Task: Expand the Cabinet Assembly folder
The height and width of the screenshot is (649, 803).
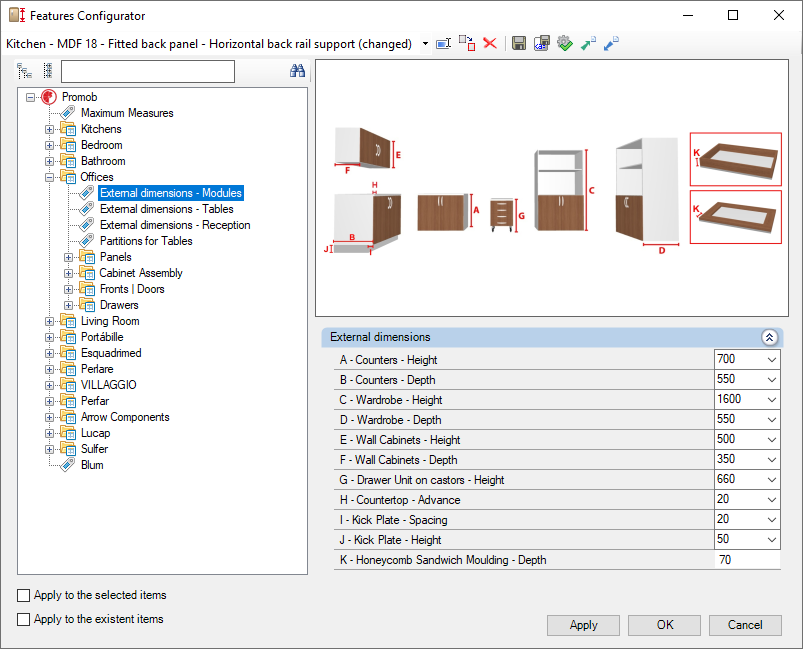Action: 69,273
